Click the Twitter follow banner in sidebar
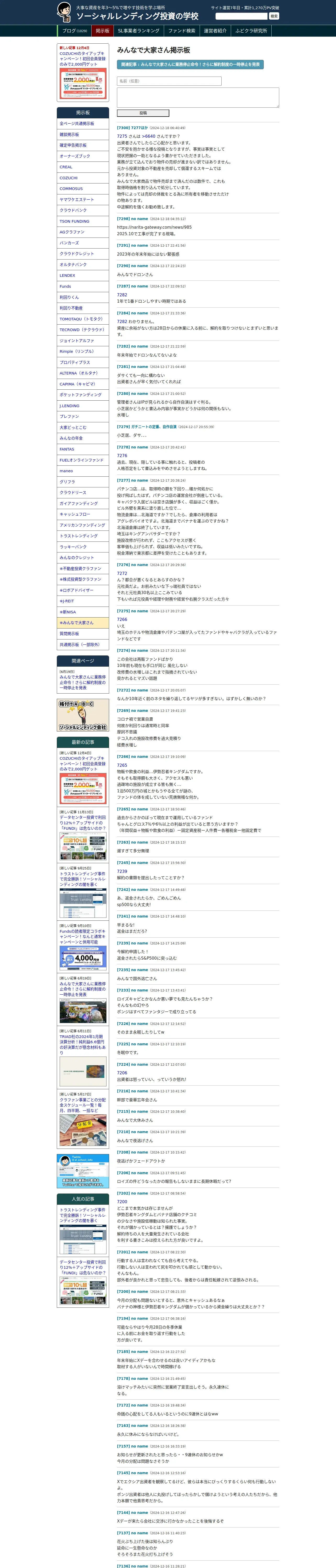This screenshot has height=1568, width=336. click(83, 1171)
